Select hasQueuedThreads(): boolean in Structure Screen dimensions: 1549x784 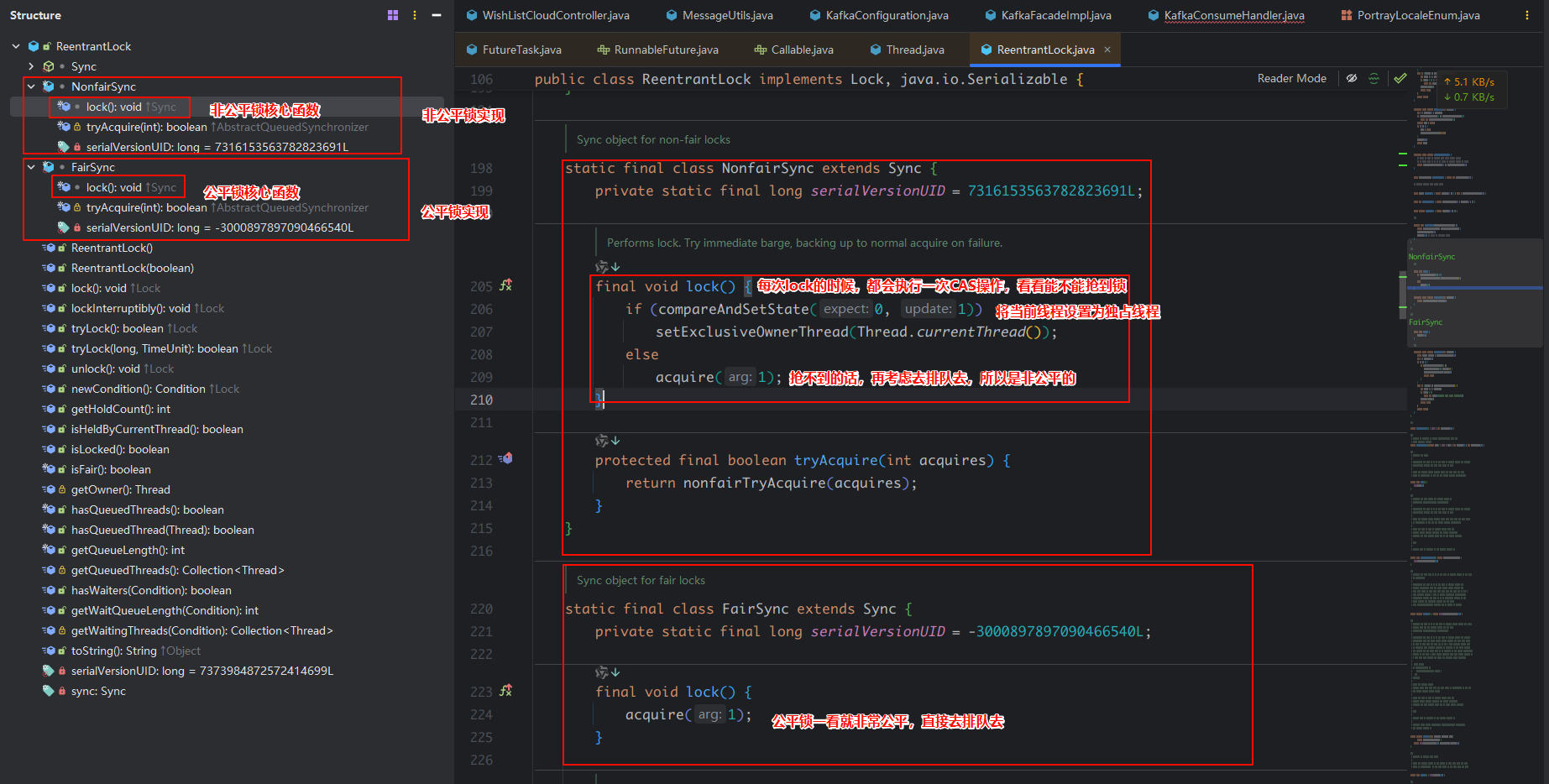pos(148,510)
